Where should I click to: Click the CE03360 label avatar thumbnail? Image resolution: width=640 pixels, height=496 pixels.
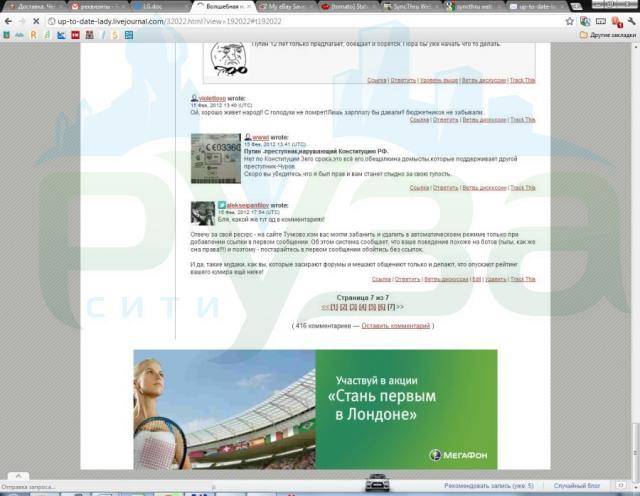(216, 158)
